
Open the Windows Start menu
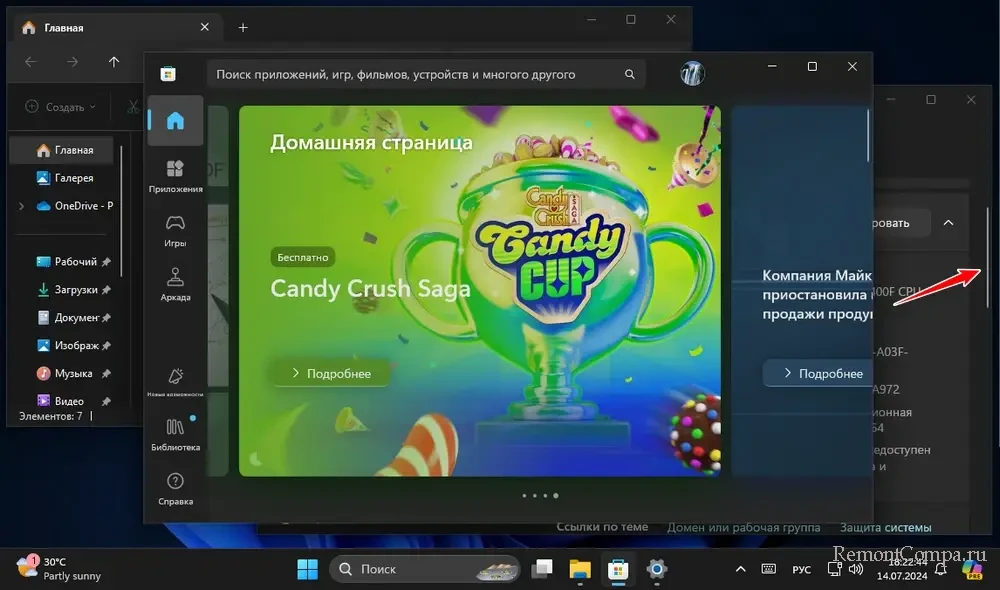click(x=307, y=569)
